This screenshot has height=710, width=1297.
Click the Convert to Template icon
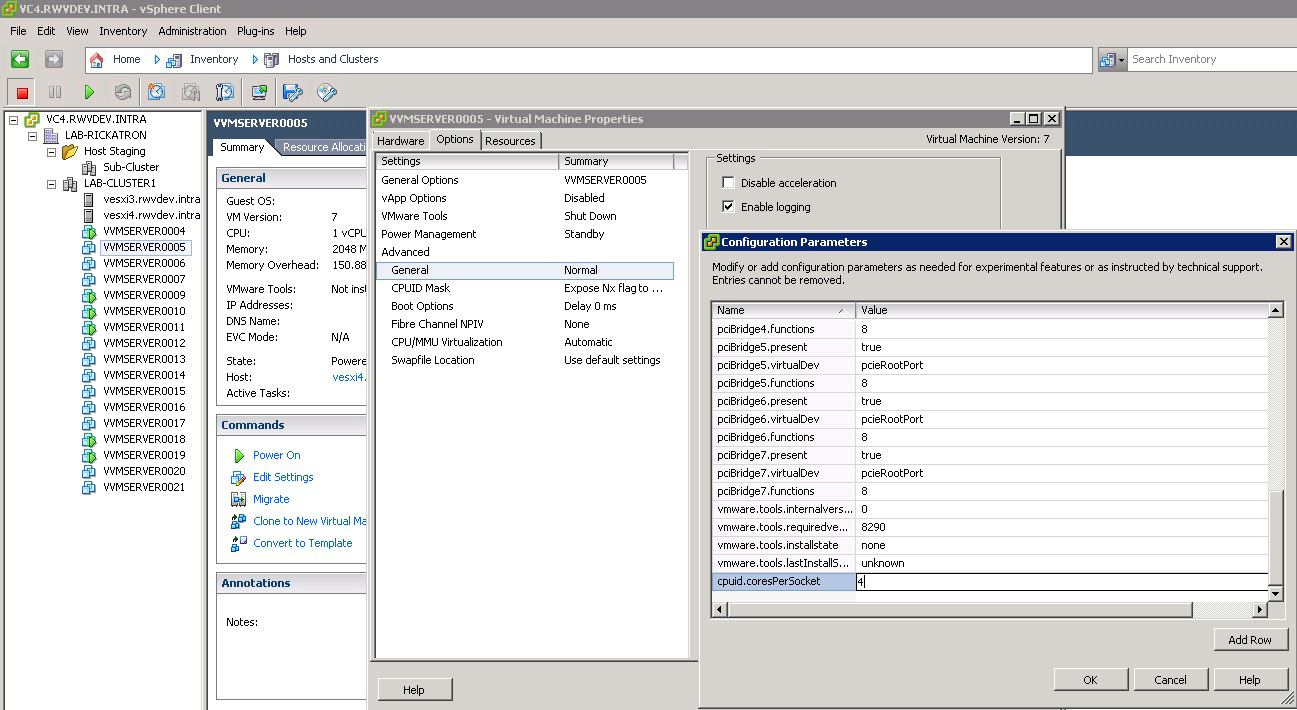click(x=238, y=543)
